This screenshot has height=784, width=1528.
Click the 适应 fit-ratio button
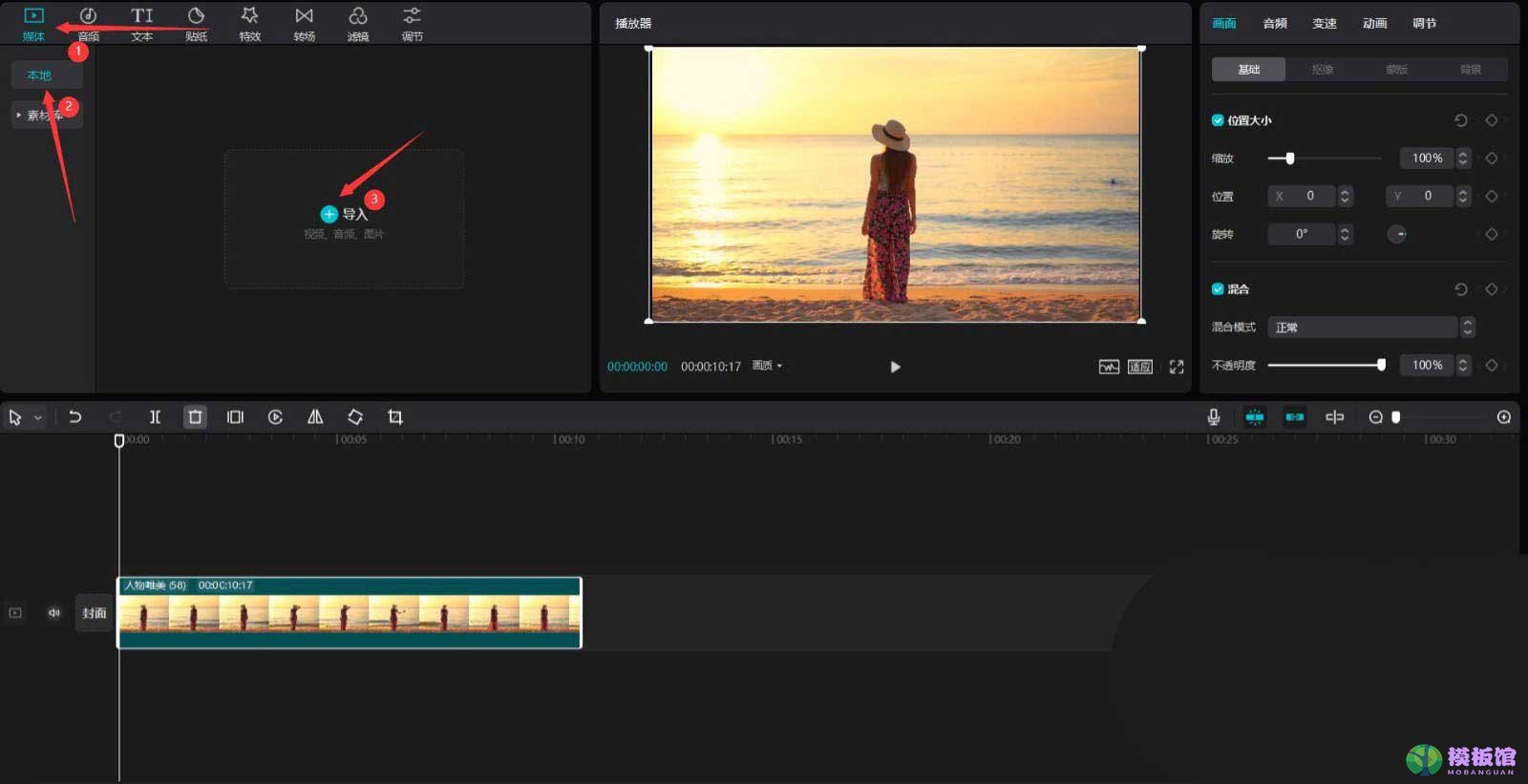point(1140,367)
